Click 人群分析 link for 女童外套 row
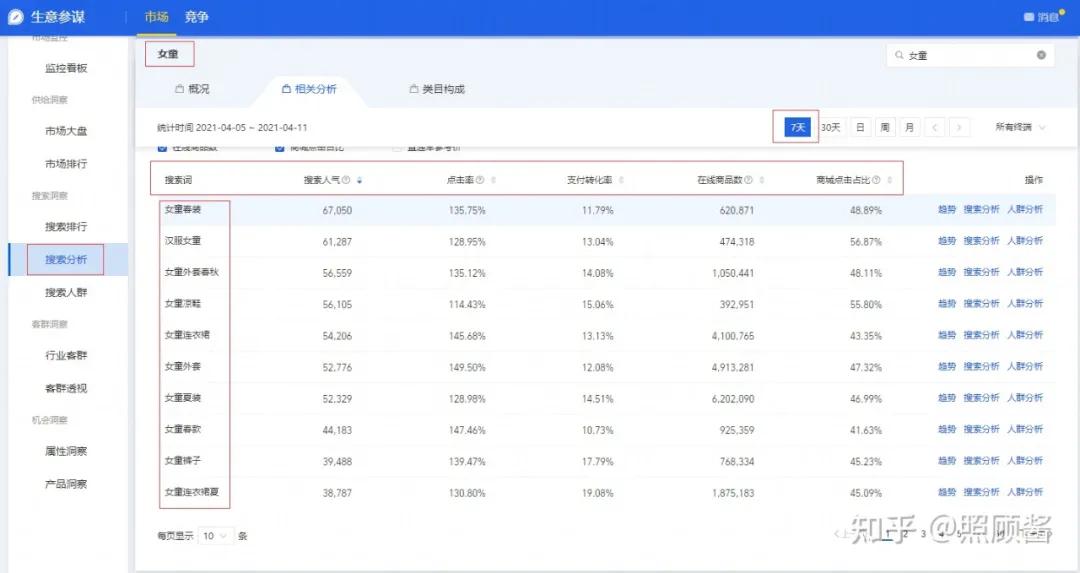 click(x=1025, y=366)
